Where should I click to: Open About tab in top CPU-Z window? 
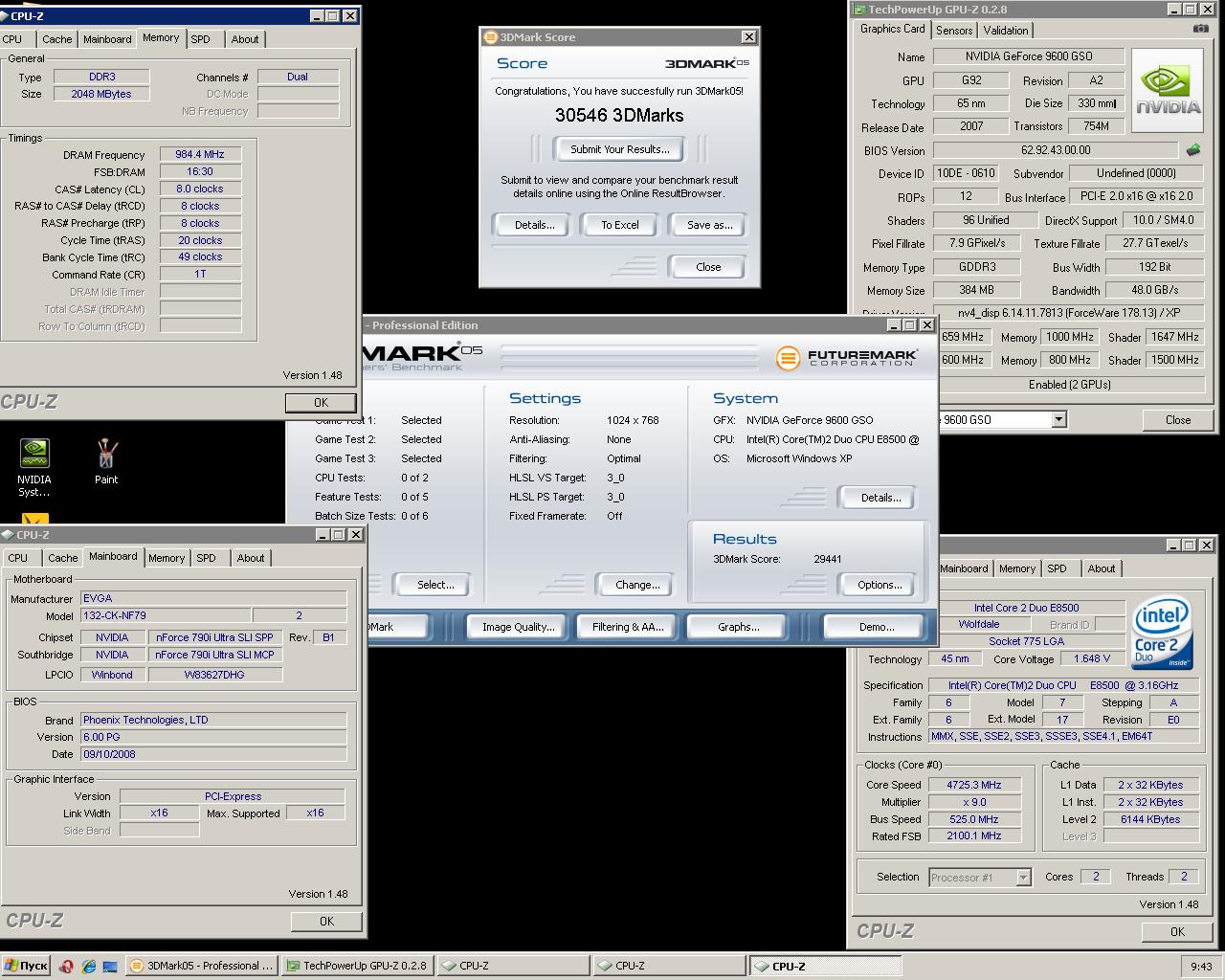(x=245, y=39)
